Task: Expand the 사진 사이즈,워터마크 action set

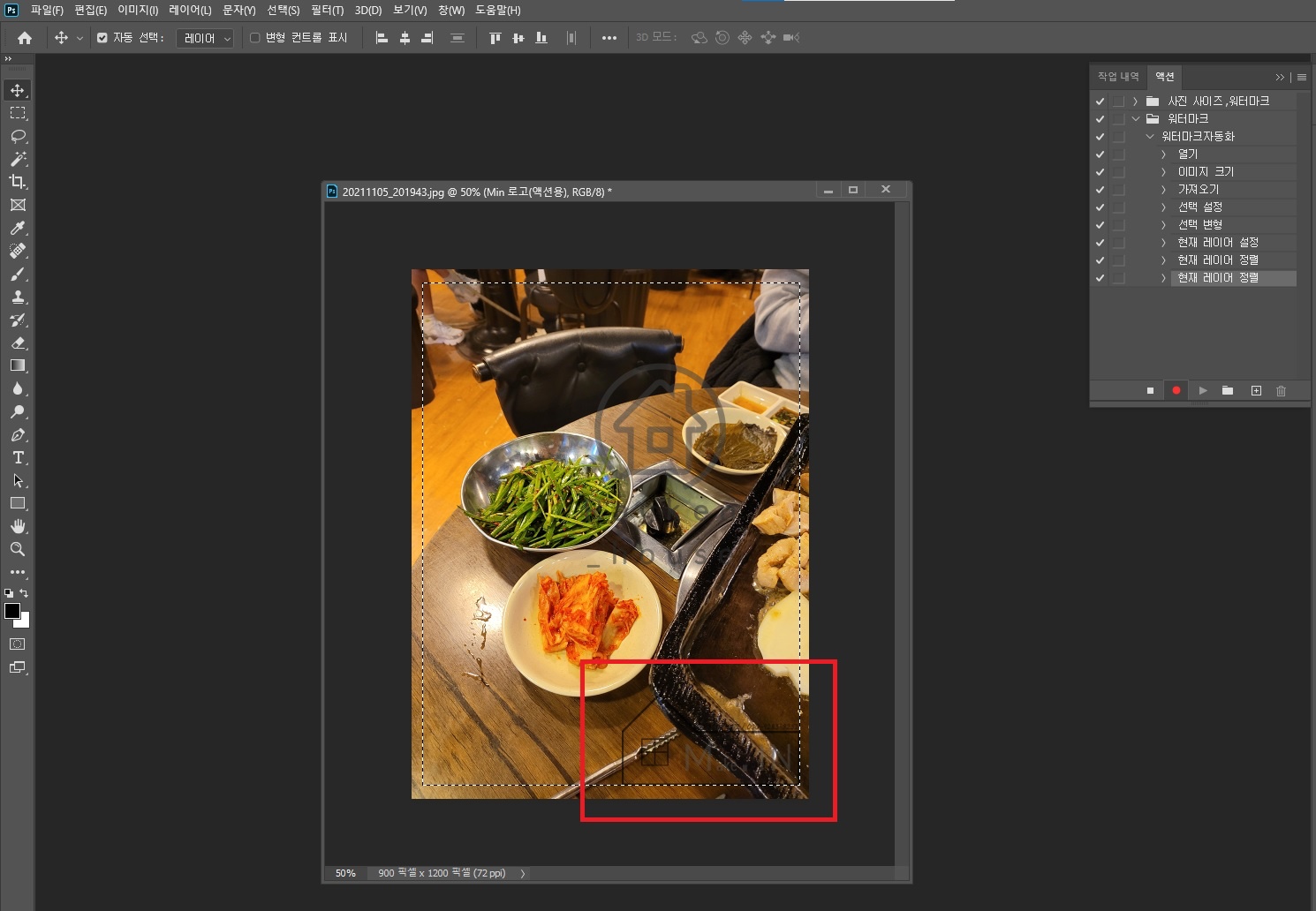Action: click(x=1136, y=102)
